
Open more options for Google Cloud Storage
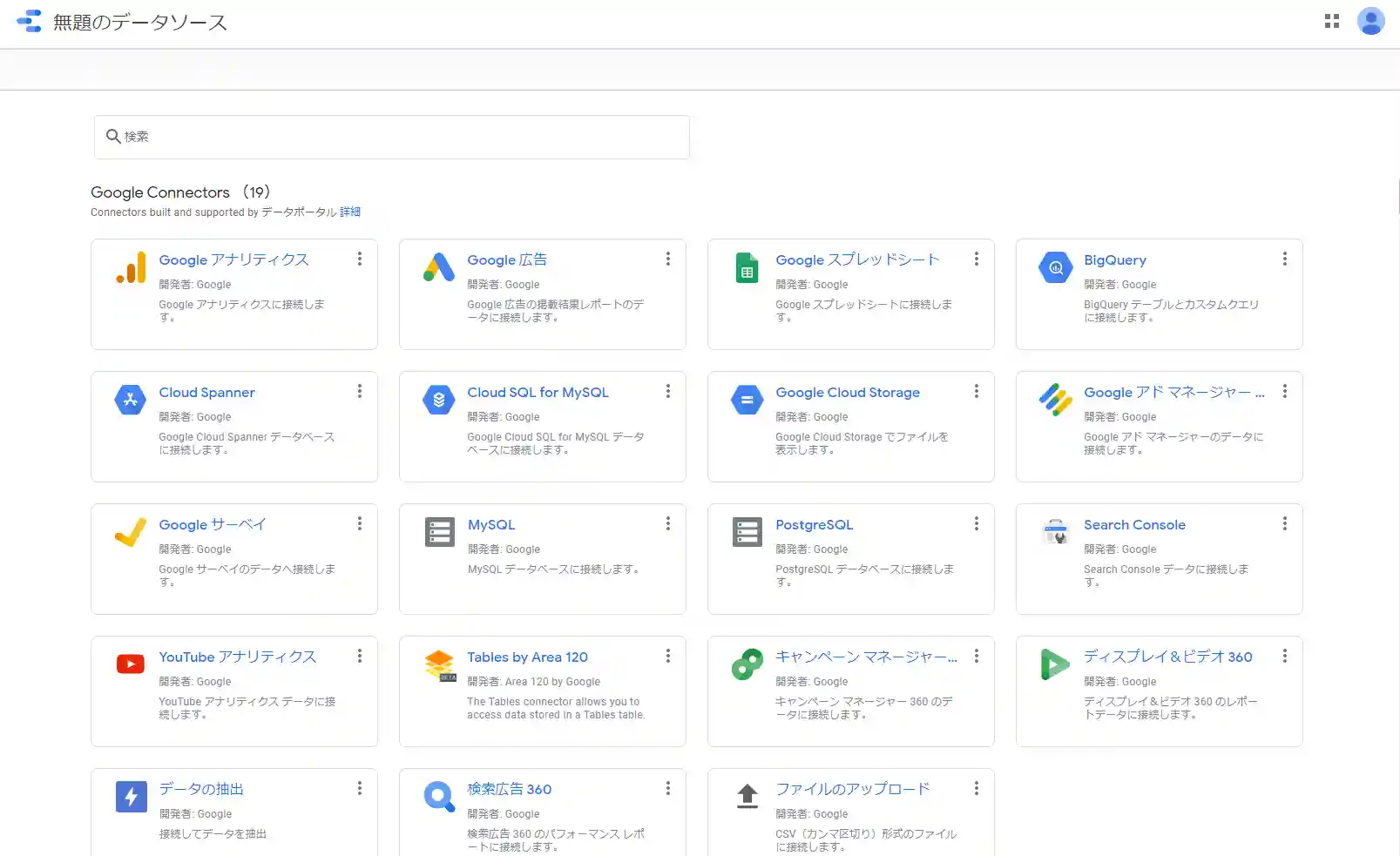tap(976, 392)
